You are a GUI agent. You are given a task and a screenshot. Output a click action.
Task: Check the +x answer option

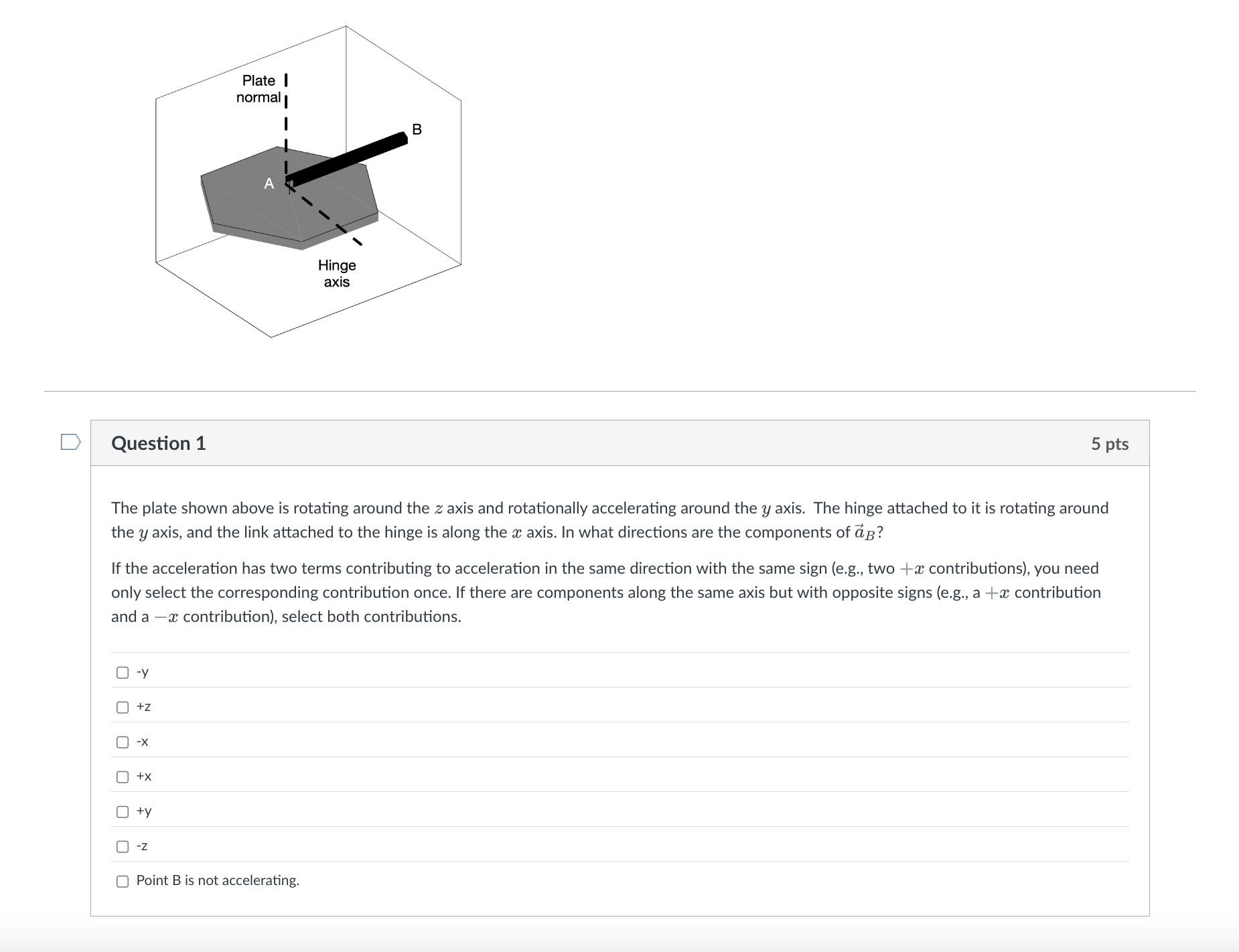[121, 777]
